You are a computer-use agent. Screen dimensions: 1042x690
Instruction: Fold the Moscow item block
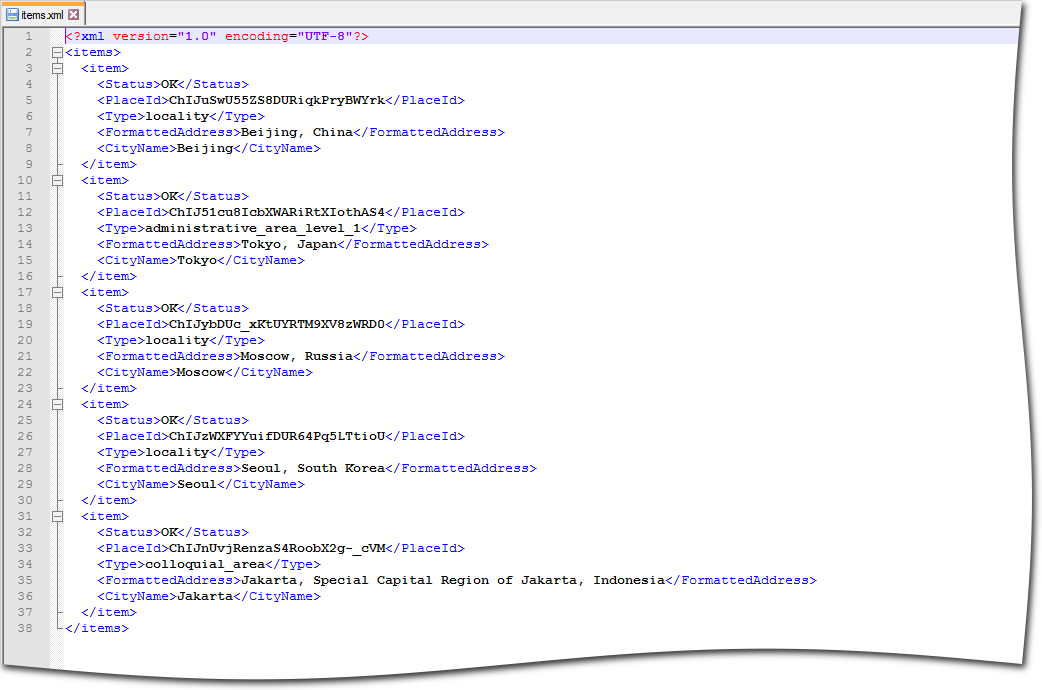[x=57, y=292]
